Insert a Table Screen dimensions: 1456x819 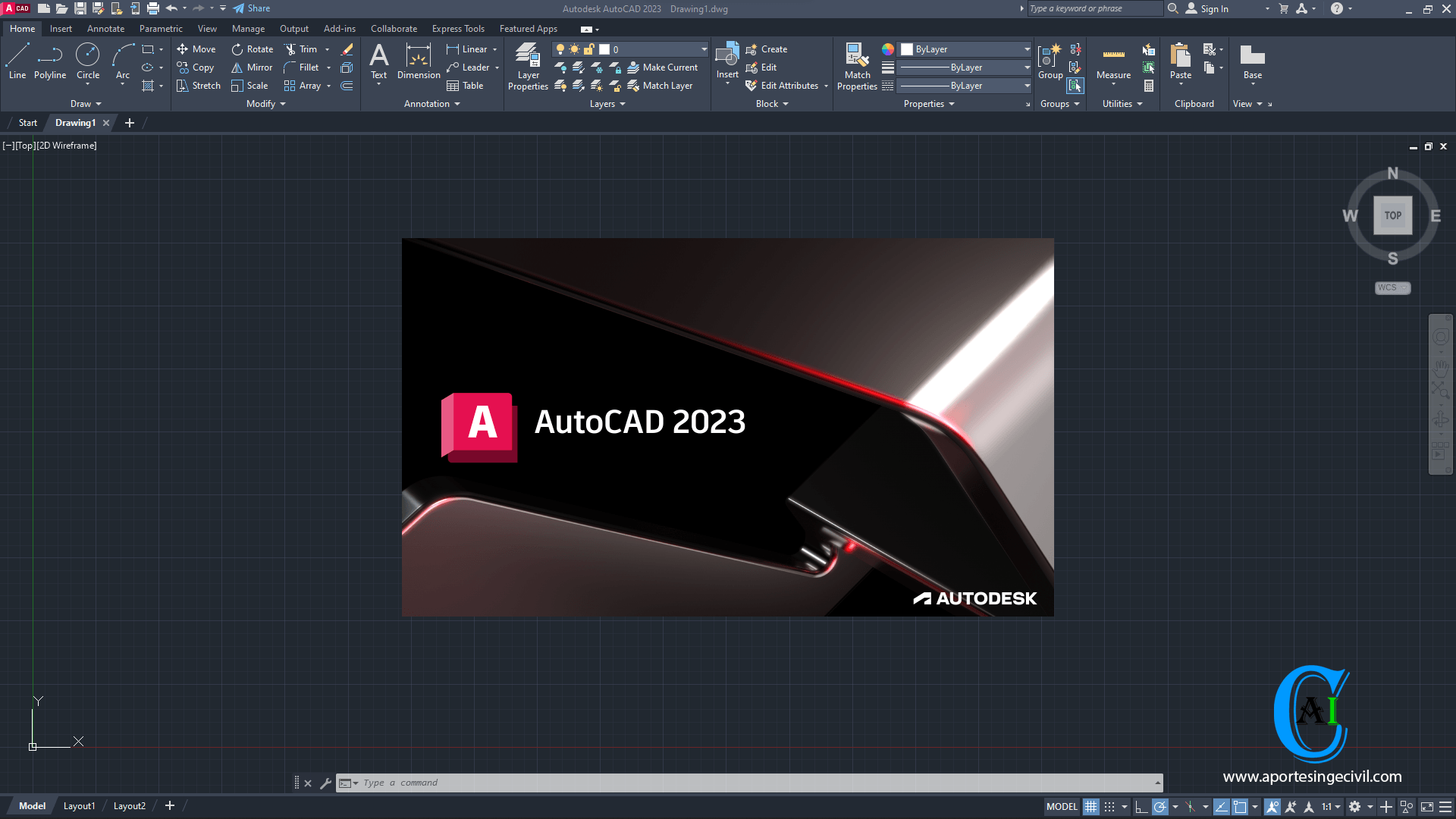pyautogui.click(x=465, y=86)
